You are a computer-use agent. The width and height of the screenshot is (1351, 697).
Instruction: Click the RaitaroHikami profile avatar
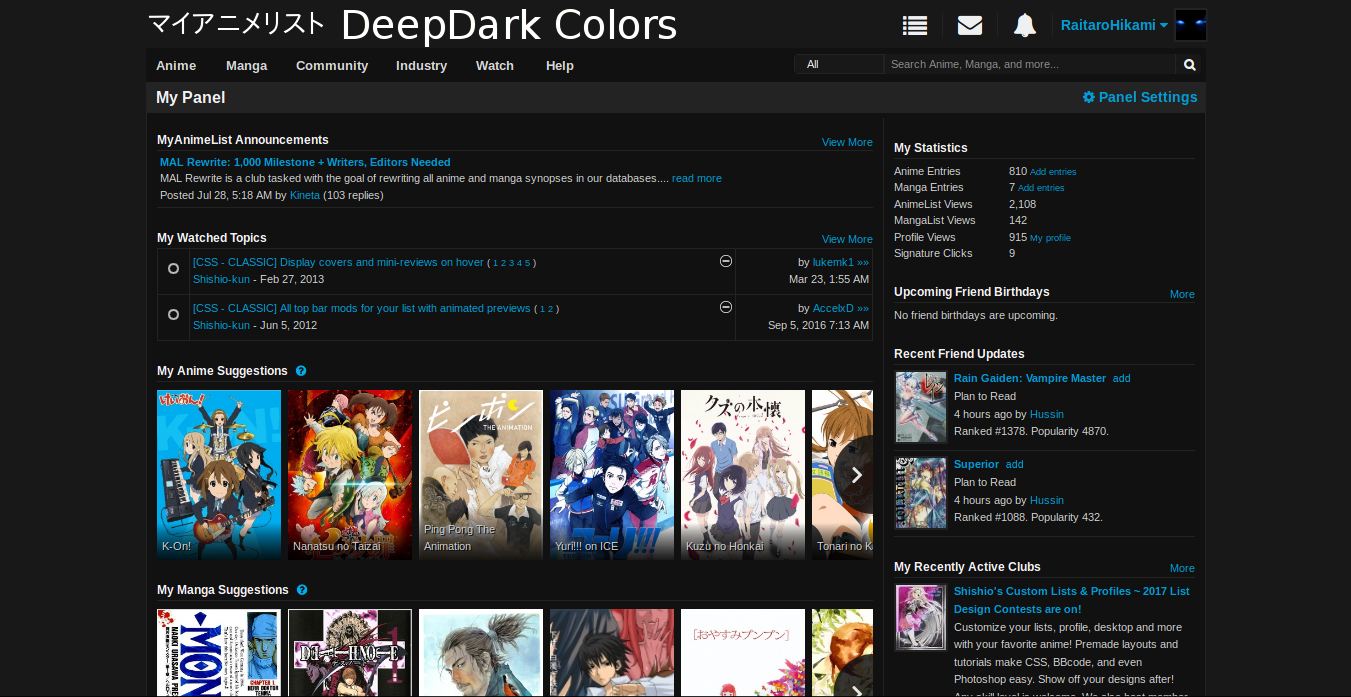click(1190, 25)
